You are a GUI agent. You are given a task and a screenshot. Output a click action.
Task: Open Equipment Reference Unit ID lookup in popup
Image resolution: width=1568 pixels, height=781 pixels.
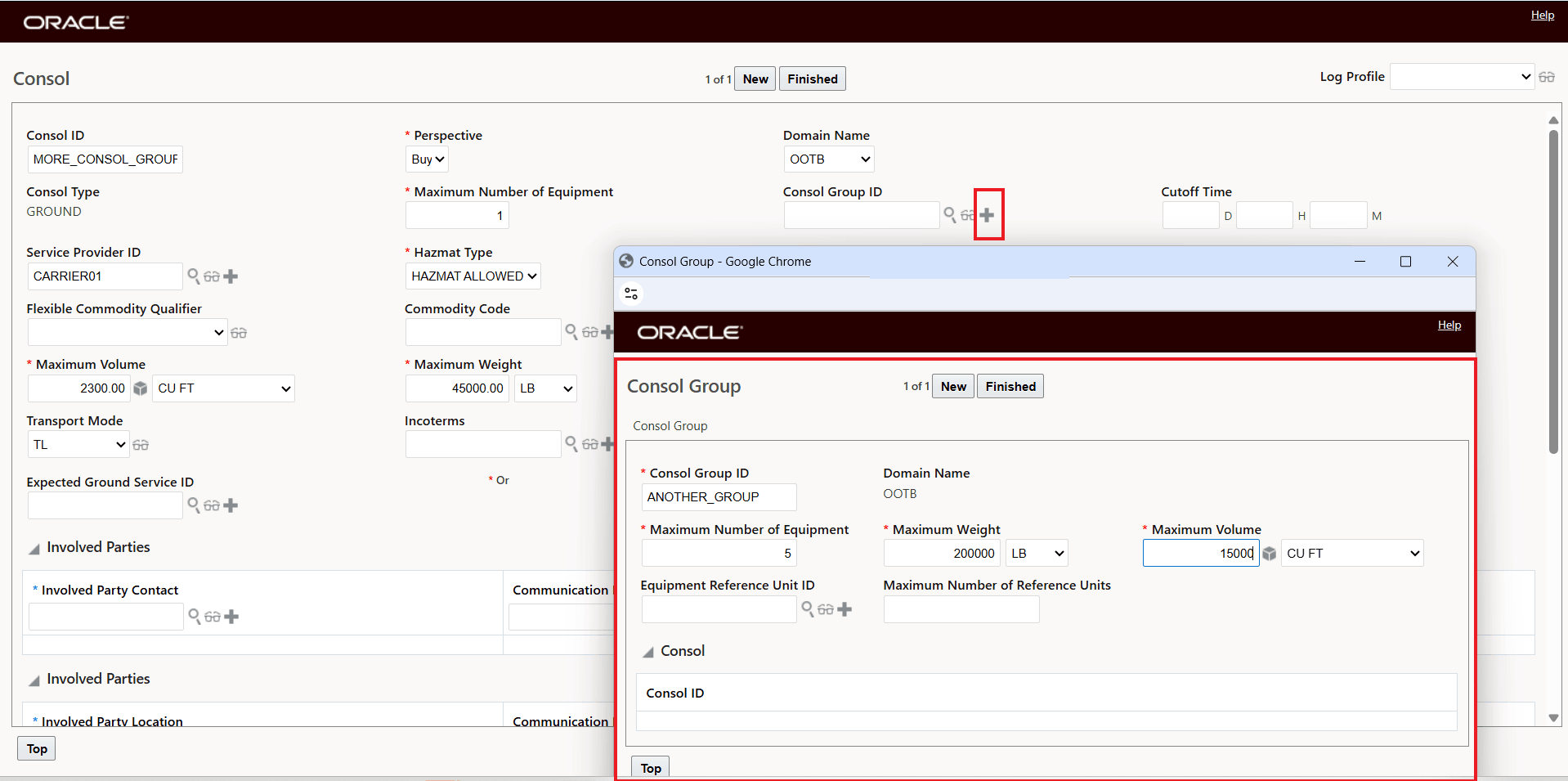coord(808,609)
